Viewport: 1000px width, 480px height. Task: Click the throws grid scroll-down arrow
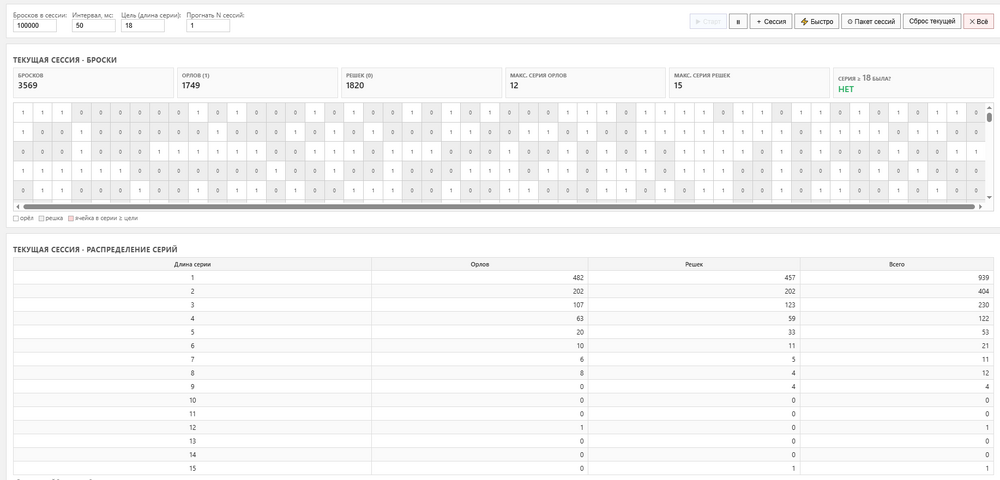pyautogui.click(x=989, y=198)
